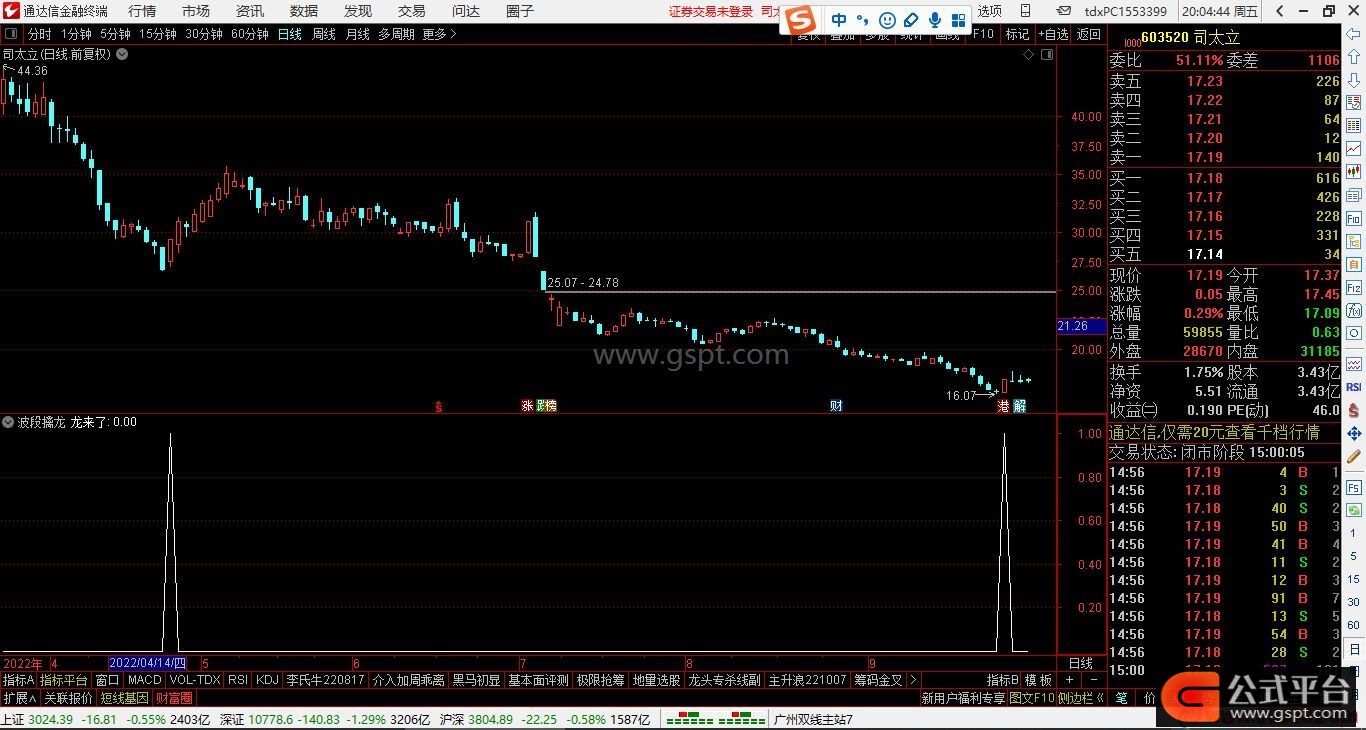Viewport: 1366px width, 730px height.
Task: Expand the 波段擒龙 indicator dropdown arrow
Action: coord(8,423)
